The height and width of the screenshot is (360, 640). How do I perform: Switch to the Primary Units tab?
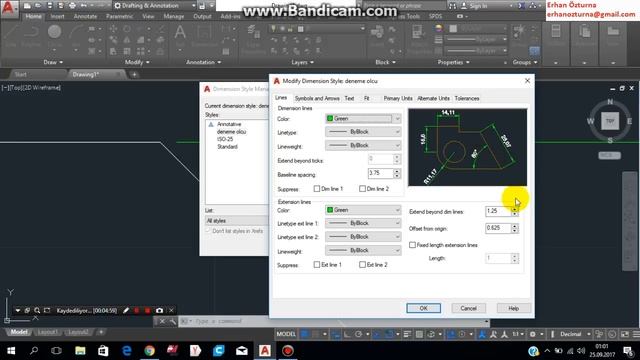[398, 98]
